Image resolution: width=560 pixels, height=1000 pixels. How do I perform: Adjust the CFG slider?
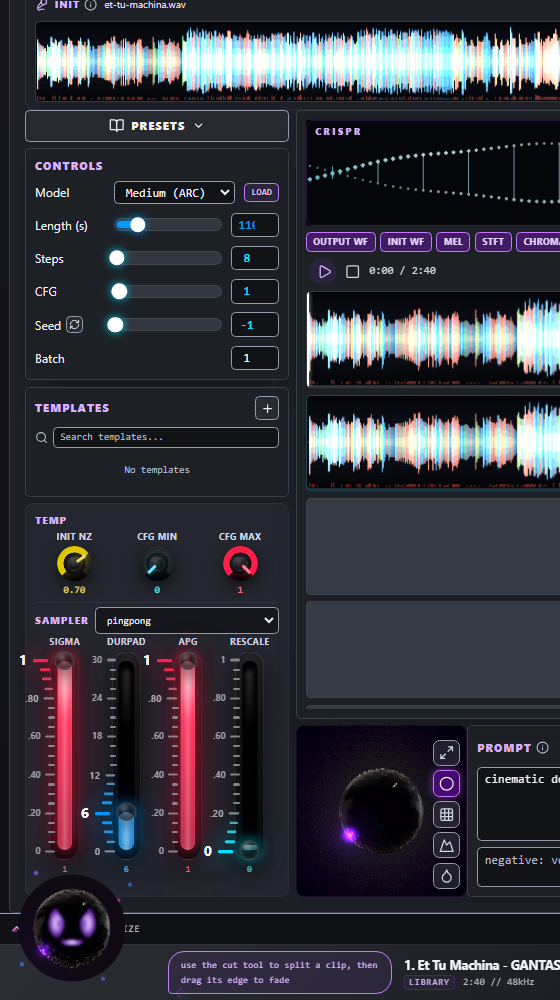click(x=168, y=291)
